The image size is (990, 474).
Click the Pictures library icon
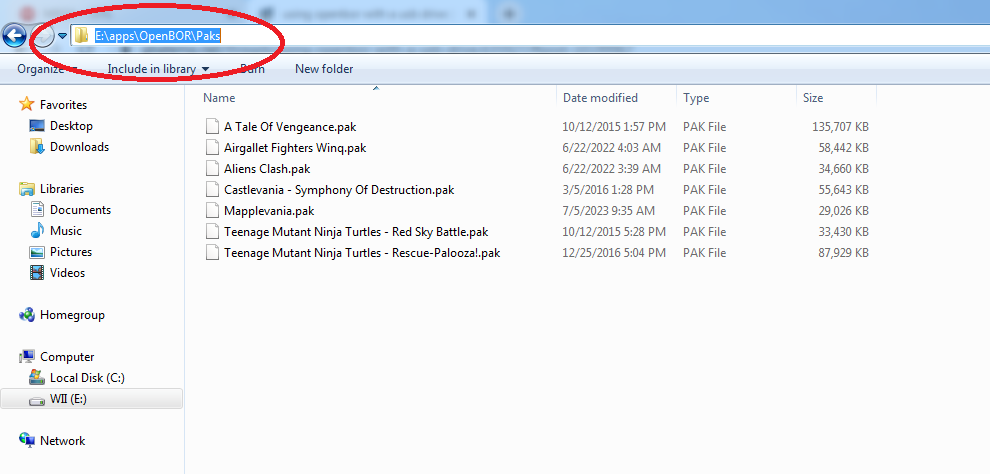click(x=37, y=252)
